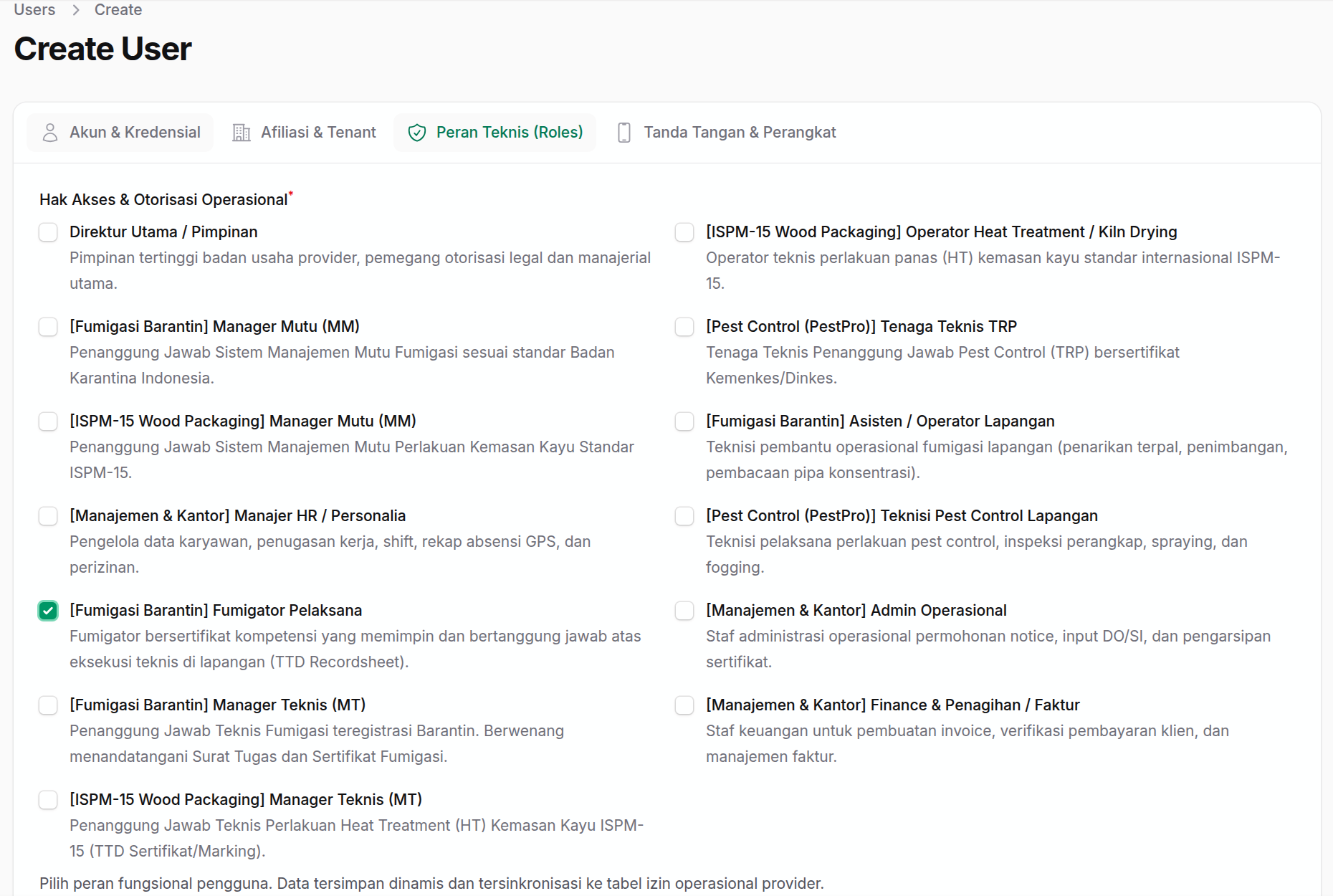Click the label "[Pest Control (PestPro)] Tenaga Teknis TRP"
Screen dimensions: 1333x896
pyautogui.click(x=861, y=327)
